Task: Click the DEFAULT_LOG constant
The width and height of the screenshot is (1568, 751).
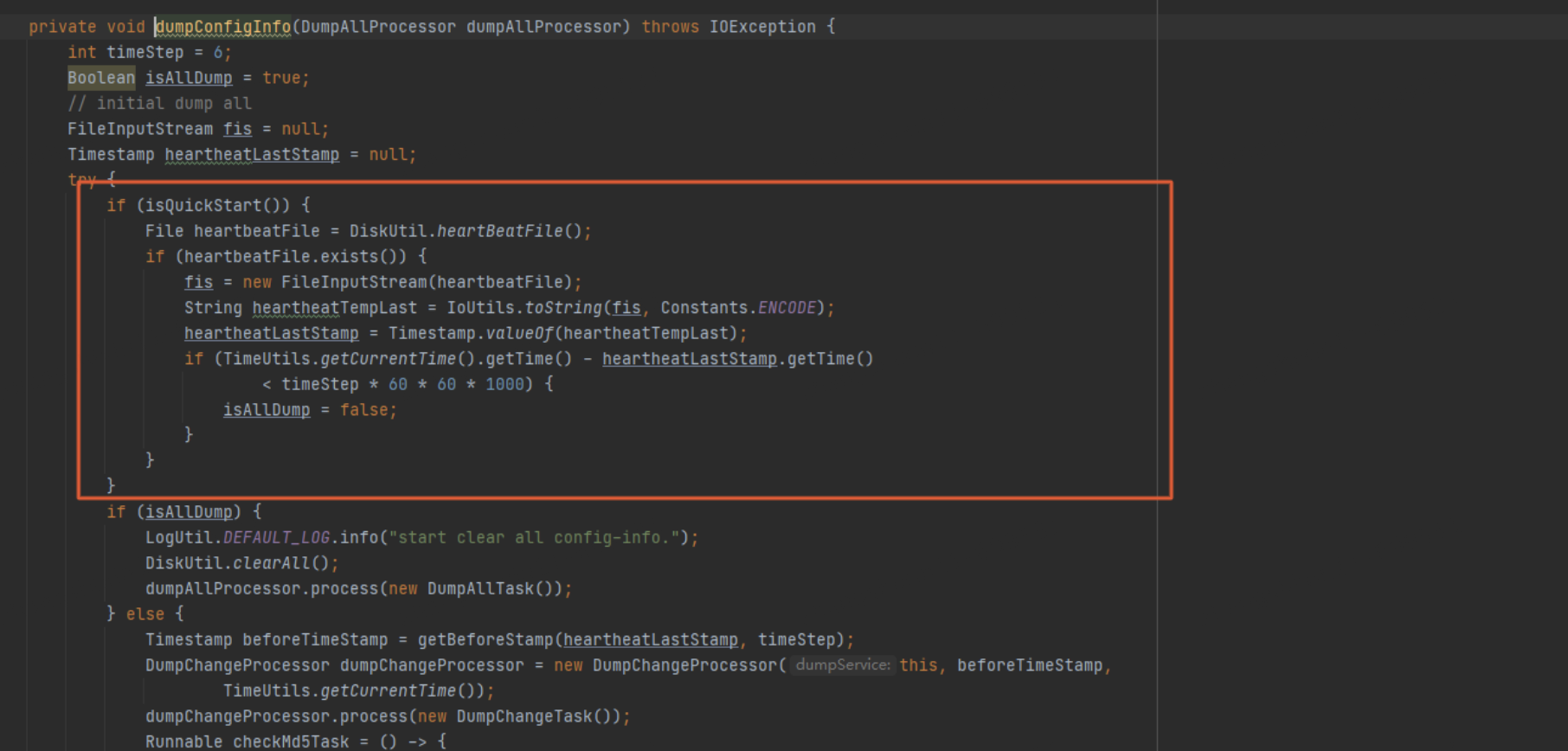Action: click(276, 537)
